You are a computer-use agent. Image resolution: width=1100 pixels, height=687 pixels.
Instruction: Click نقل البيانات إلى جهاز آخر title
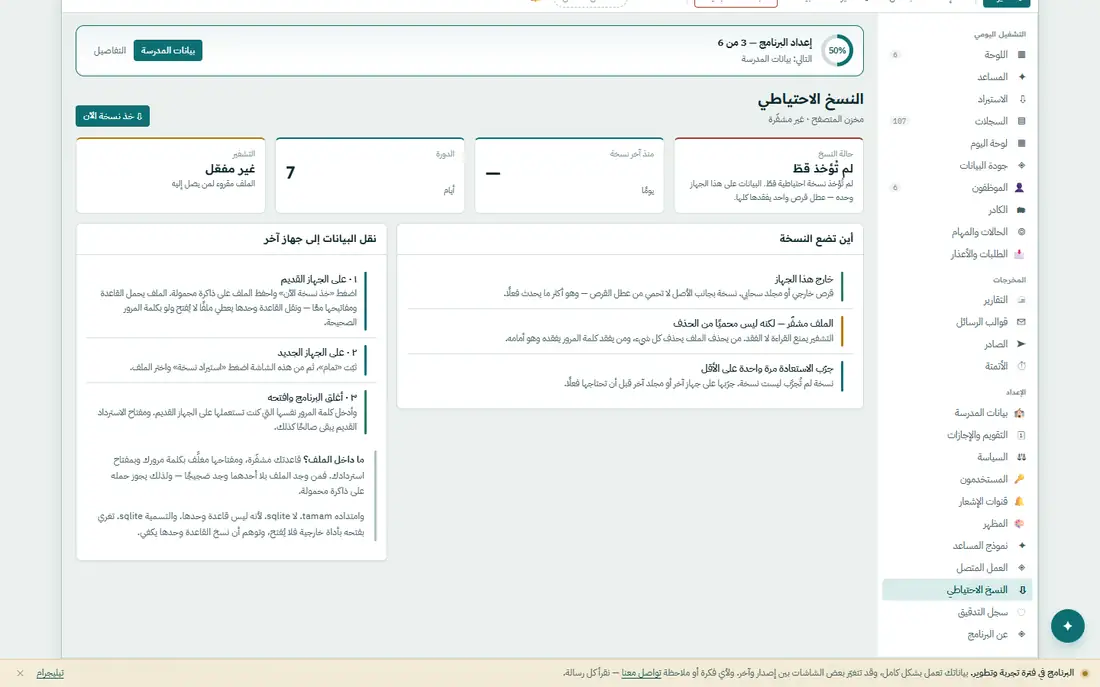click(320, 239)
